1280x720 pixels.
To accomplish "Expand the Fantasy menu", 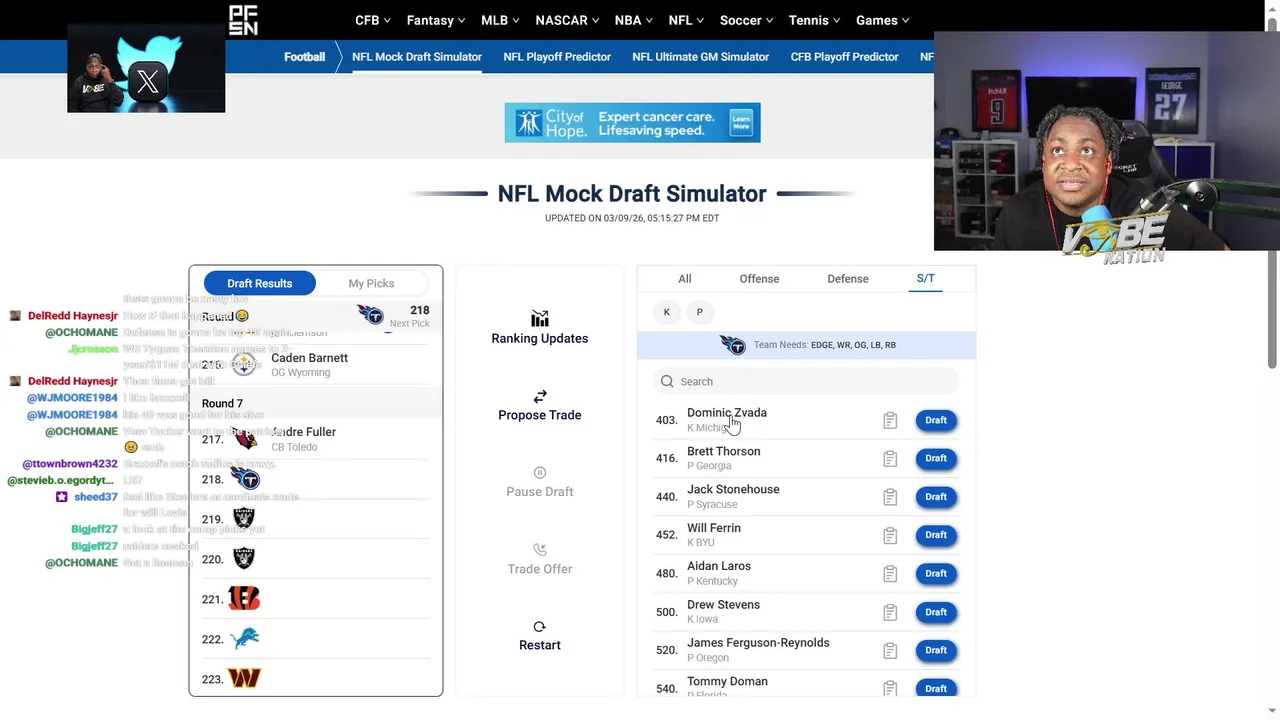I will click(436, 20).
